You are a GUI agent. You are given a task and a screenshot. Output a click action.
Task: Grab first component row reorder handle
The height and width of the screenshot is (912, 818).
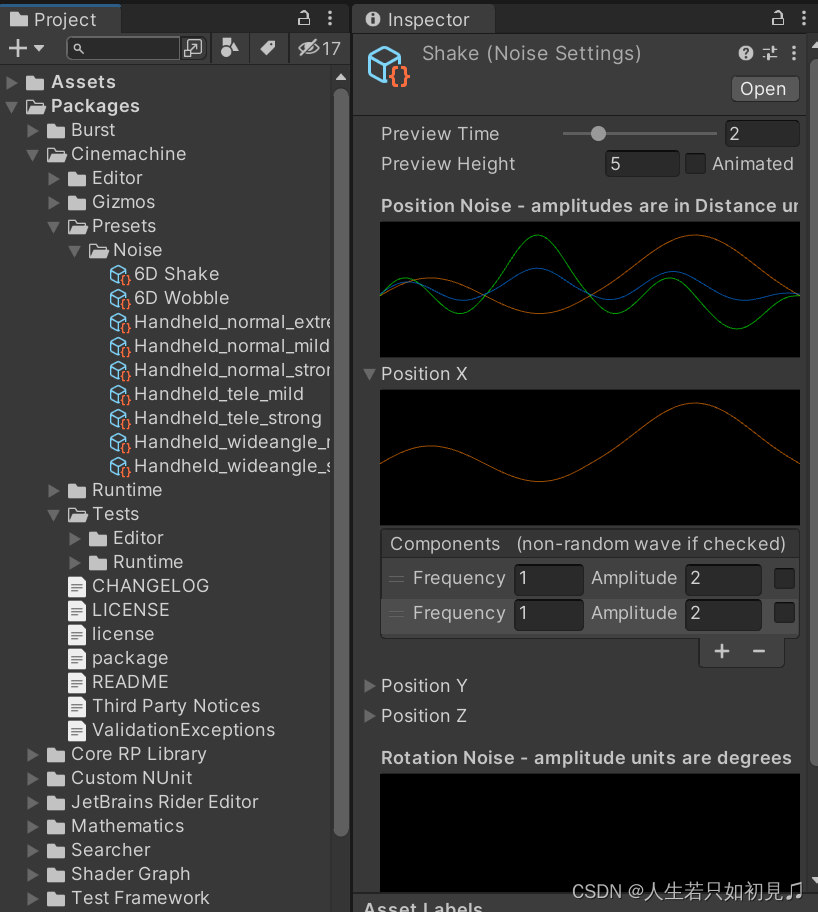pos(396,579)
